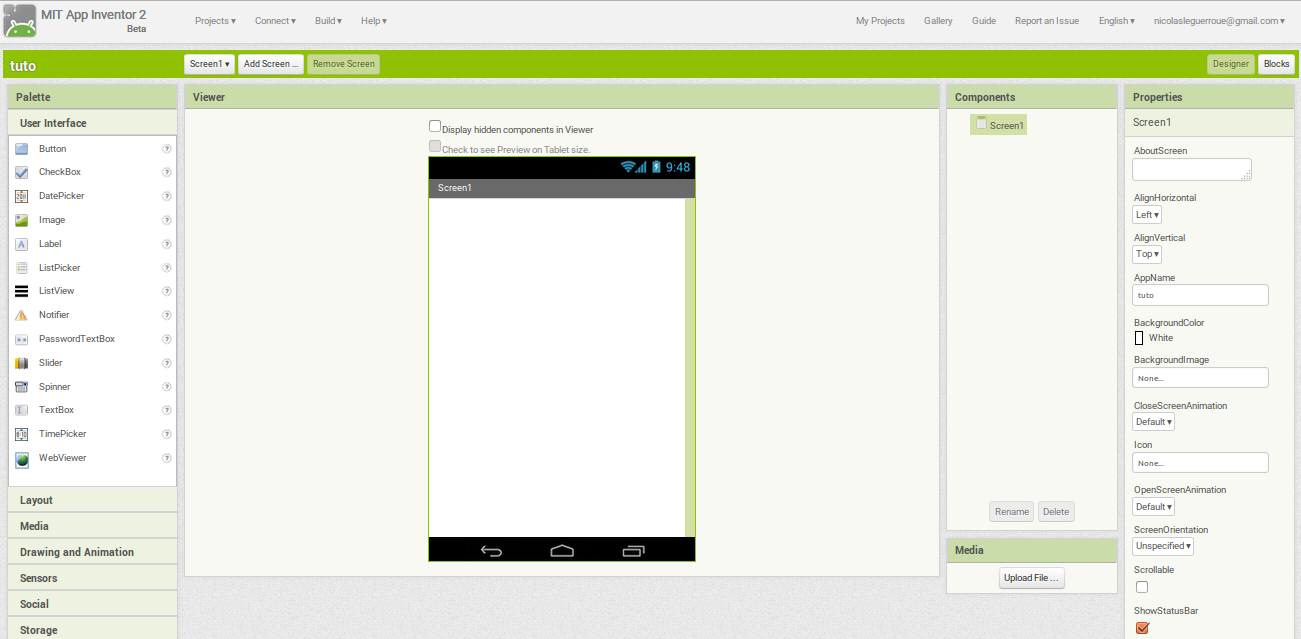The height and width of the screenshot is (639, 1301).
Task: Expand the Drawing and Animation section
Action: (x=92, y=552)
